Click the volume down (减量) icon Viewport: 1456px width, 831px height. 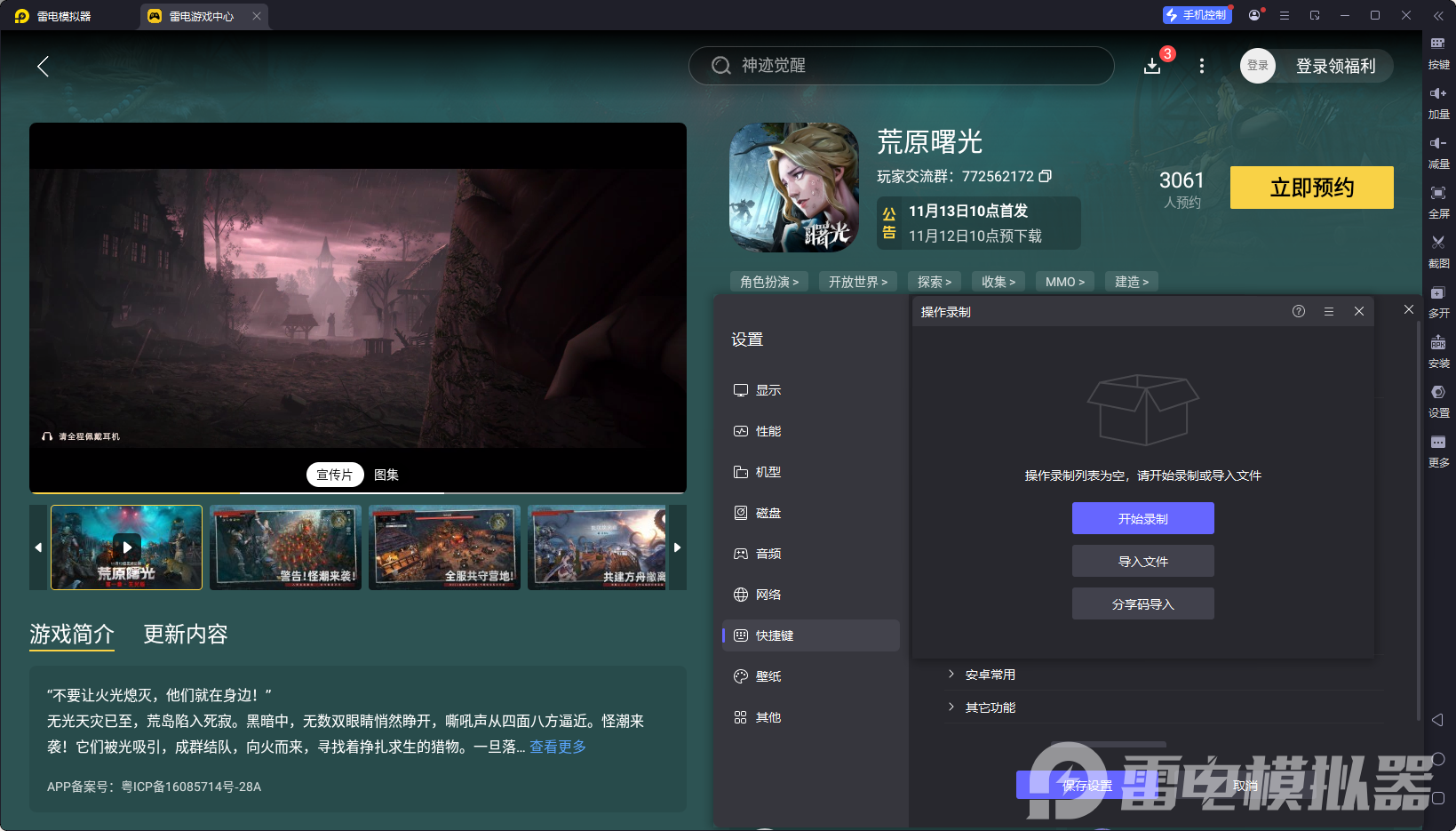coord(1437,143)
